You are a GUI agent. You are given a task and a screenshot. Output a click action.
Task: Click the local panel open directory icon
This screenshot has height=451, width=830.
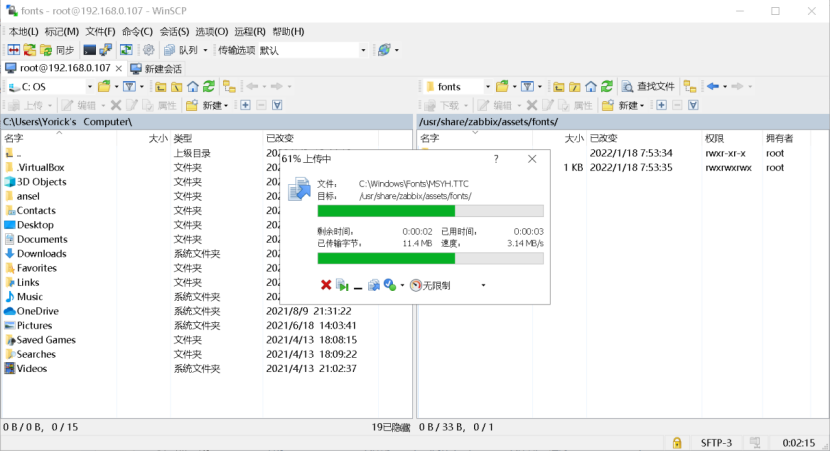pyautogui.click(x=104, y=86)
